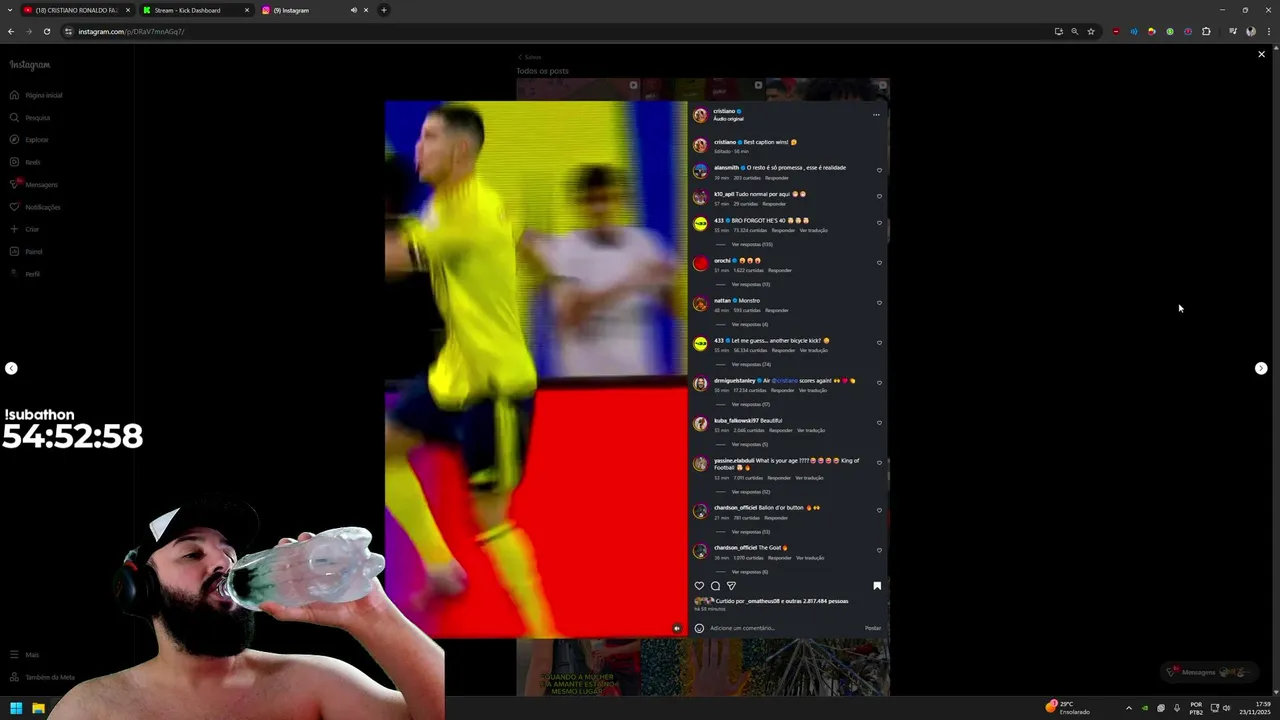The image size is (1280, 720).
Task: Go to the previous post arrow
Action: pyautogui.click(x=11, y=368)
